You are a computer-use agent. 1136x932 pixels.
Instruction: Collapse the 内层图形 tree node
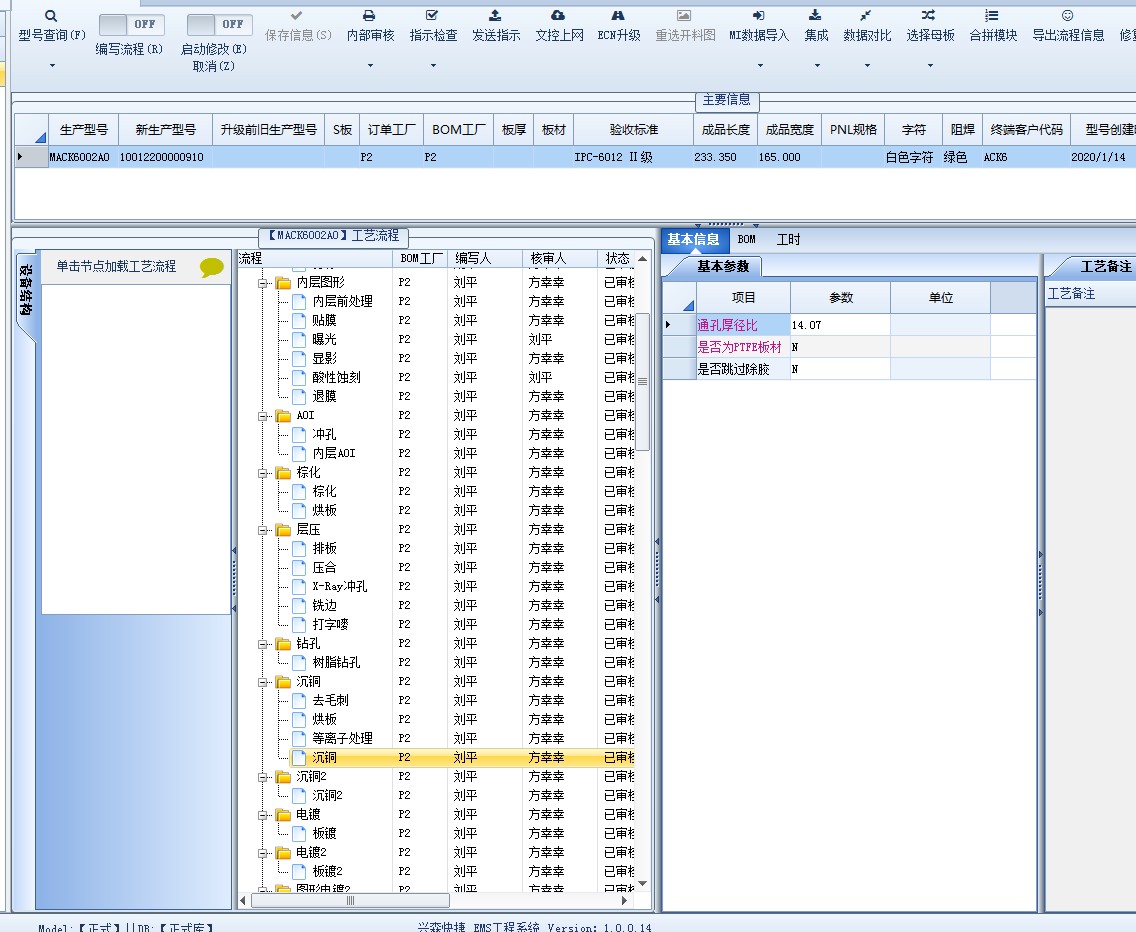click(262, 283)
